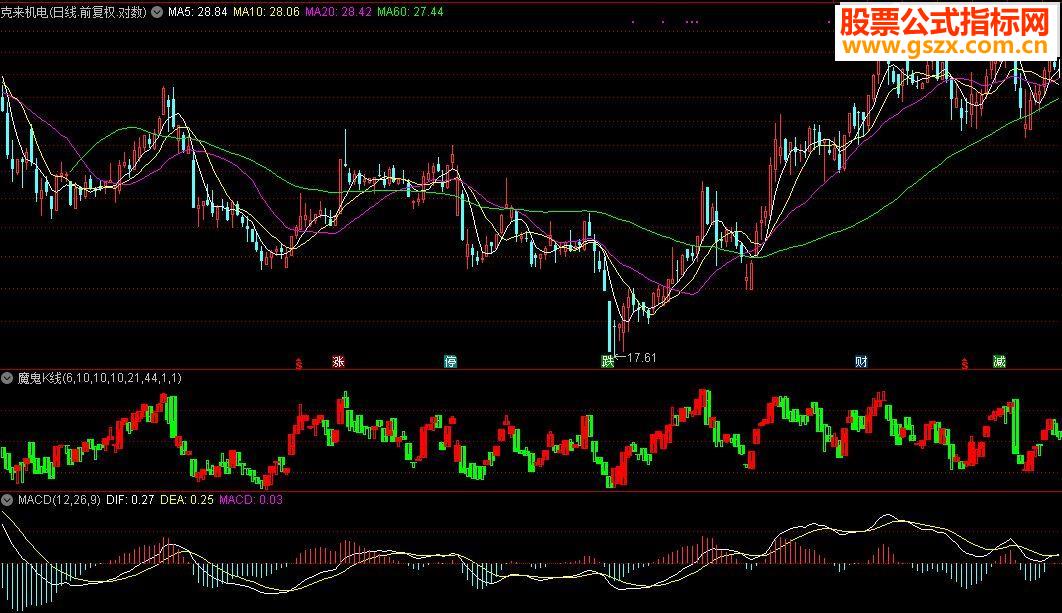Click the red $ marker left of 涨

[x=299, y=364]
